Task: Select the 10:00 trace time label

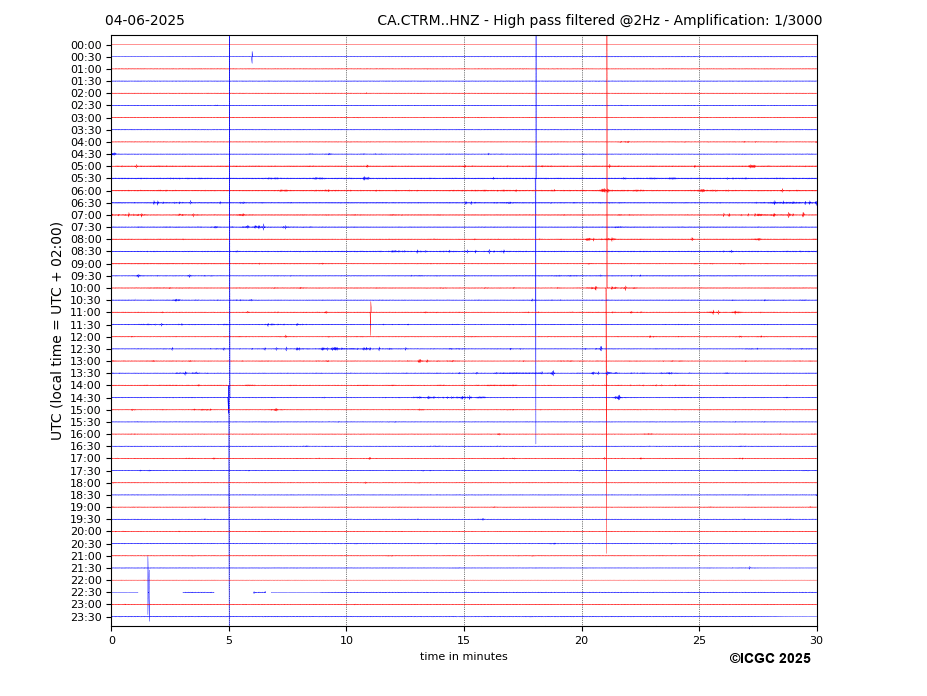Action: coord(86,289)
